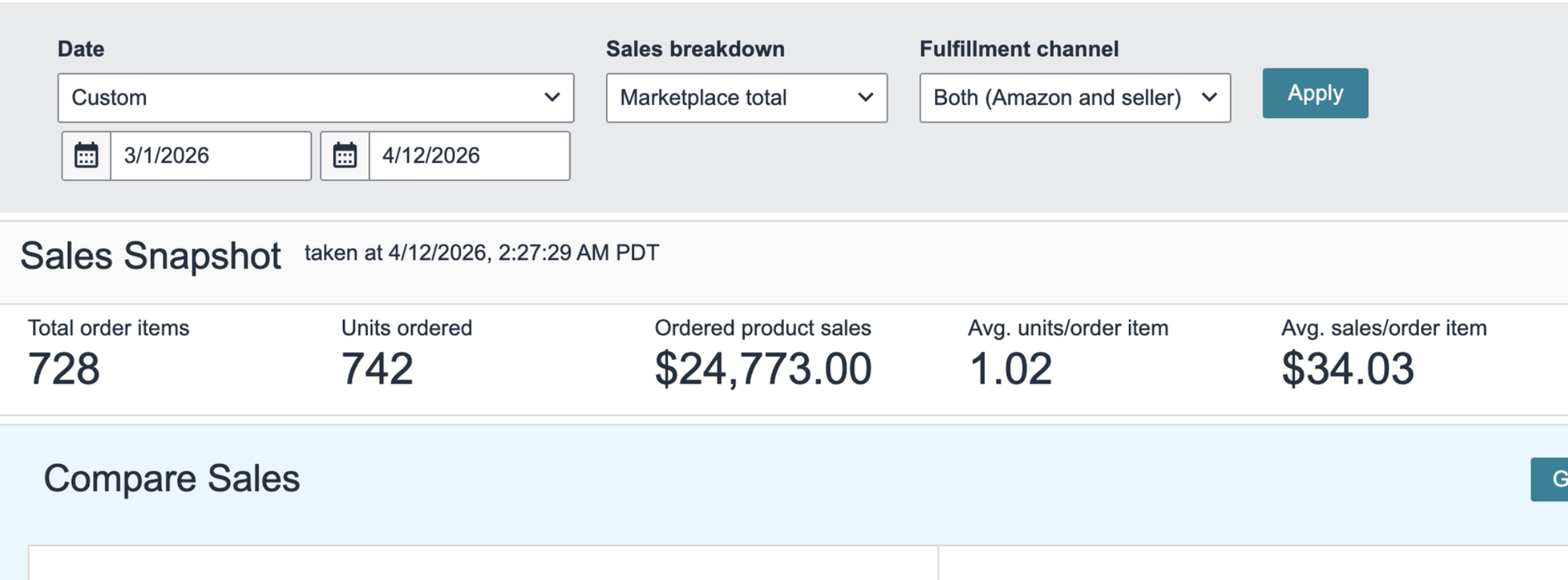Click the Fulfillment channel filter label
This screenshot has width=1568, height=580.
[1019, 49]
